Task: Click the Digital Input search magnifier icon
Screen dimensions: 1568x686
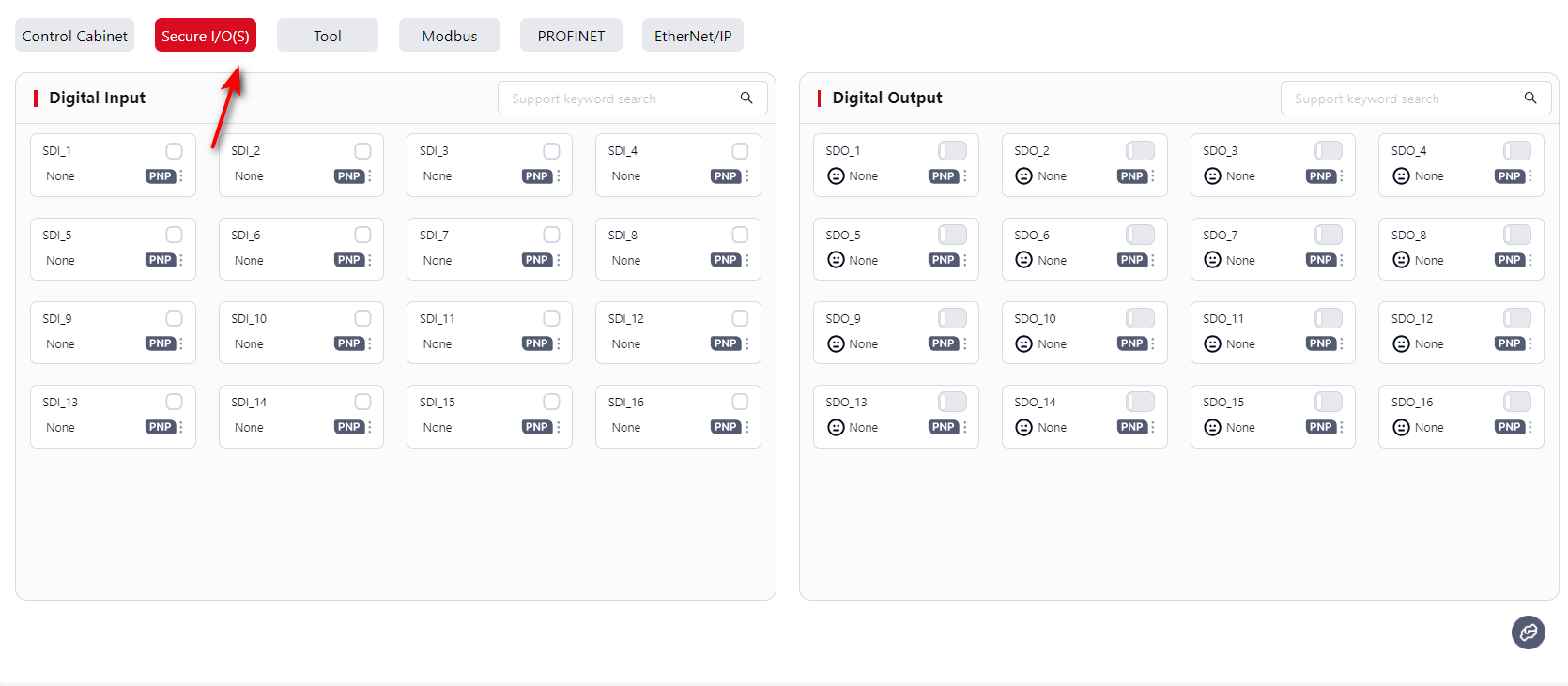Action: [746, 98]
